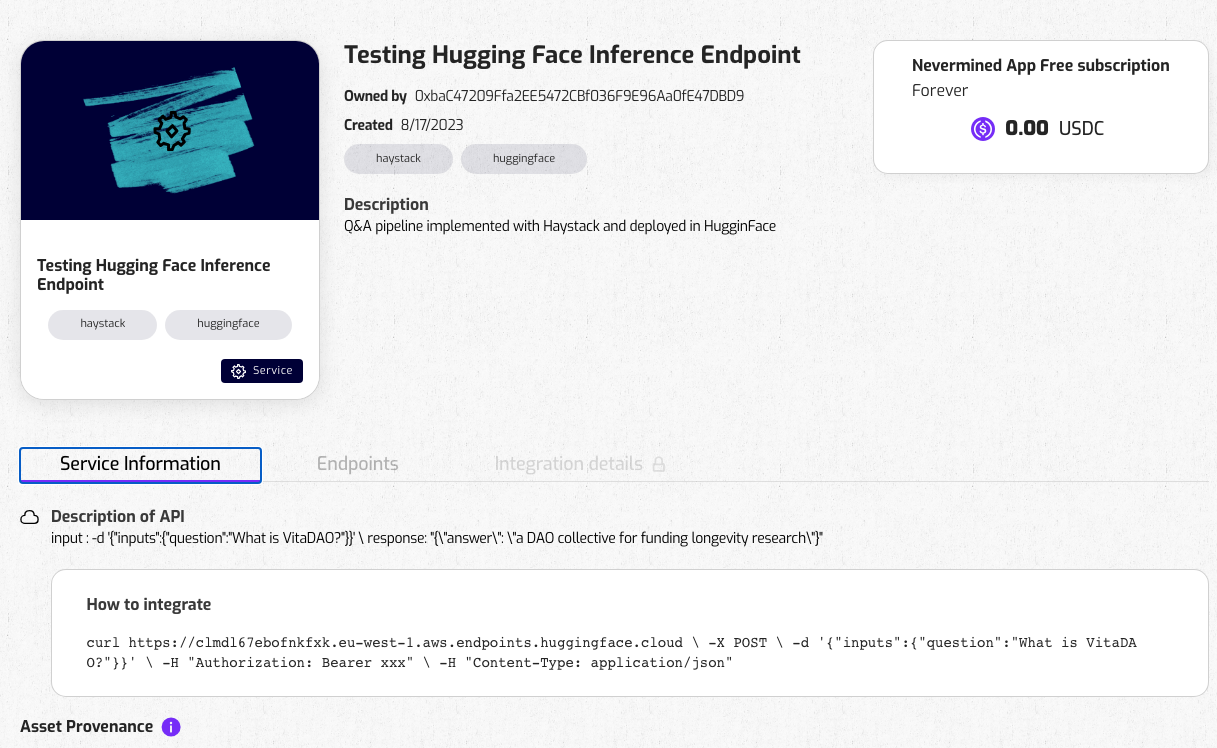
Task: Click the Service badge on the asset card
Action: (261, 371)
